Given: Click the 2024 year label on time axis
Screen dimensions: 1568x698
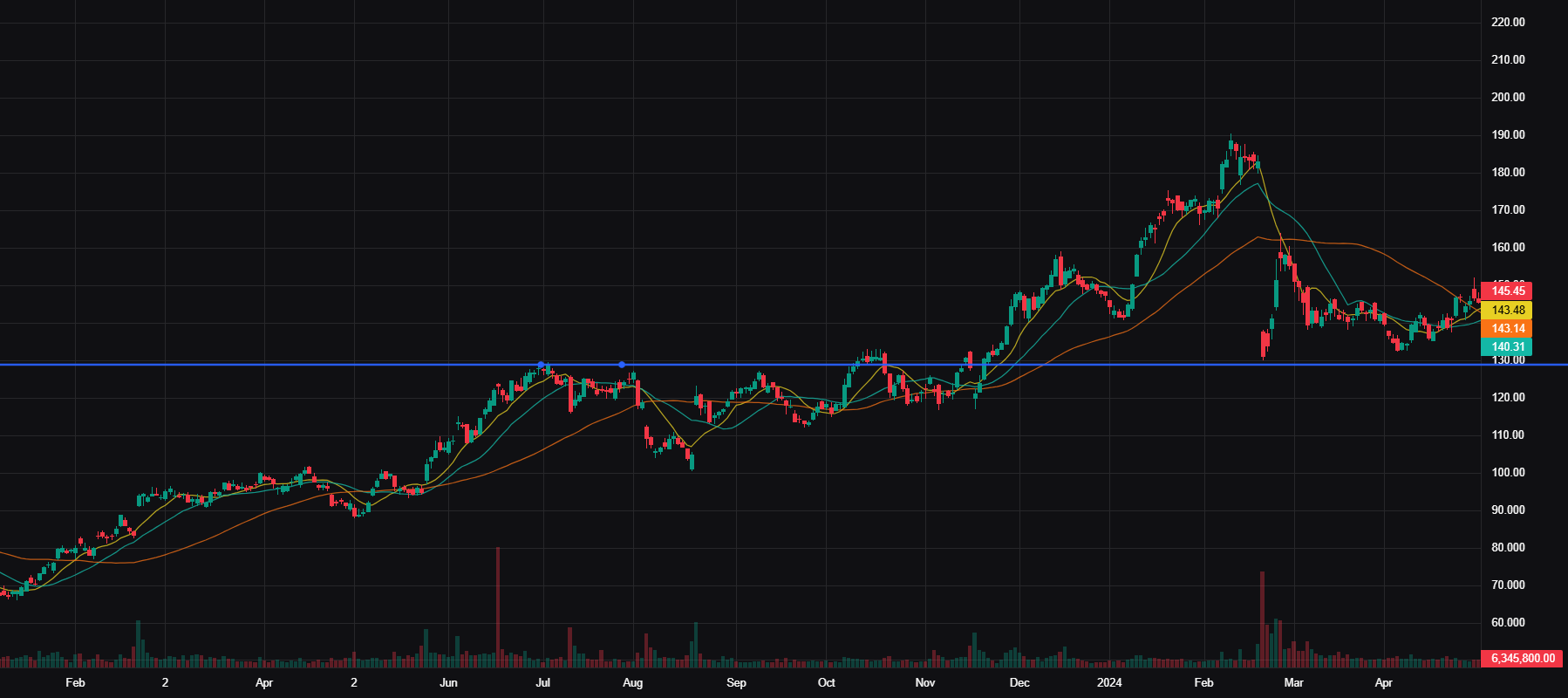Looking at the screenshot, I should click(1109, 682).
